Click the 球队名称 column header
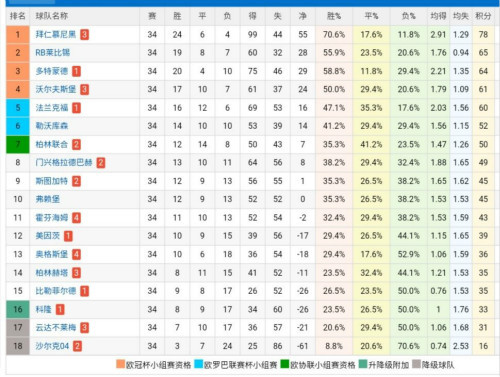Screen dimensions: 500x377 pyautogui.click(x=52, y=16)
